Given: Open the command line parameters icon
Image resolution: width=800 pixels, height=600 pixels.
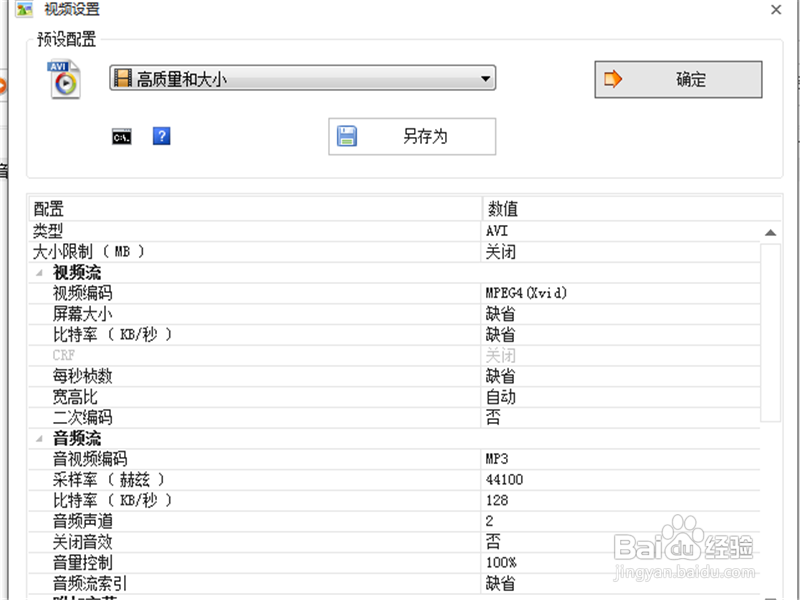Looking at the screenshot, I should [120, 136].
